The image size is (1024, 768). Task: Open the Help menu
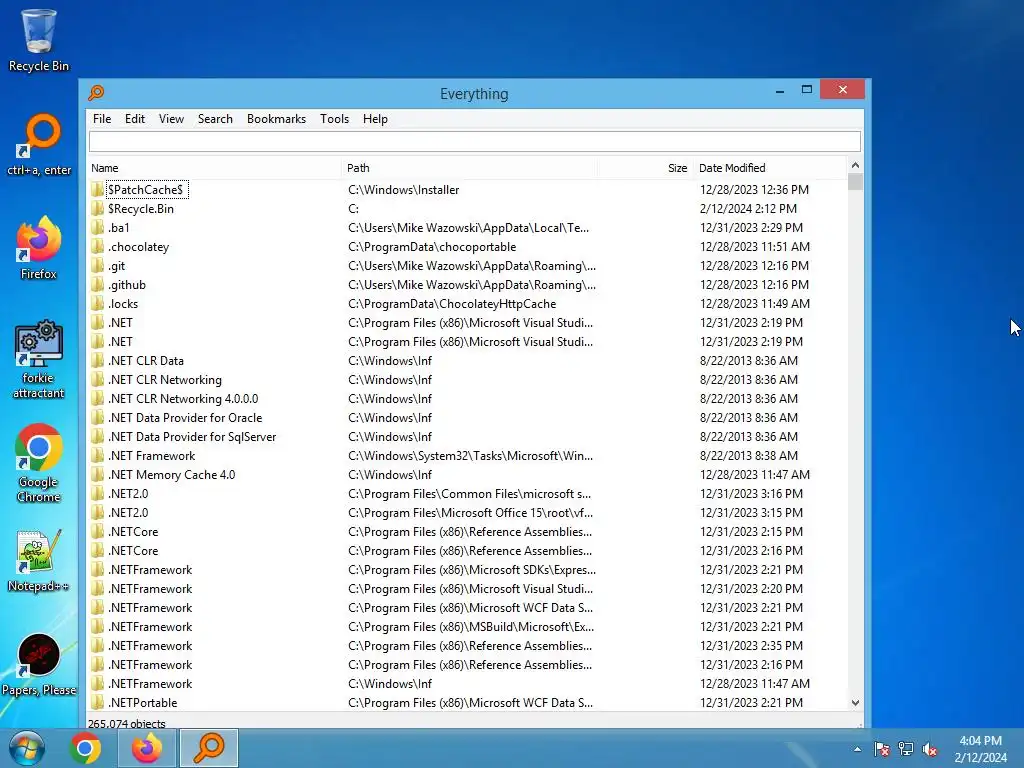[375, 119]
